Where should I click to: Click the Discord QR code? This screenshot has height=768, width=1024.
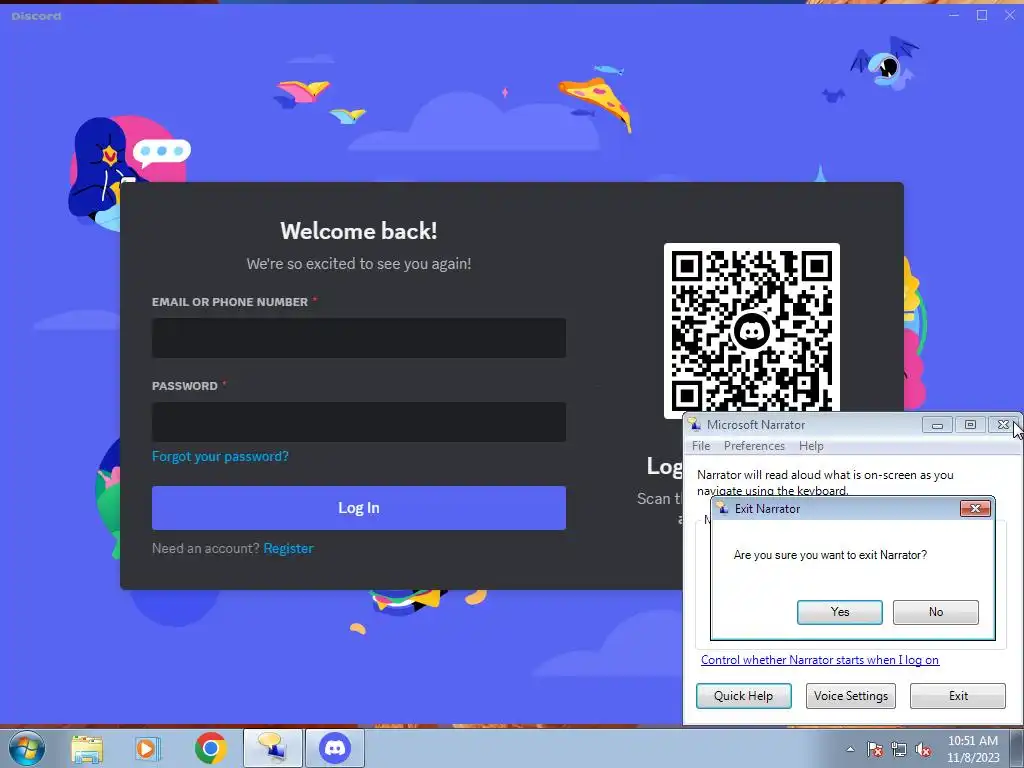[751, 330]
